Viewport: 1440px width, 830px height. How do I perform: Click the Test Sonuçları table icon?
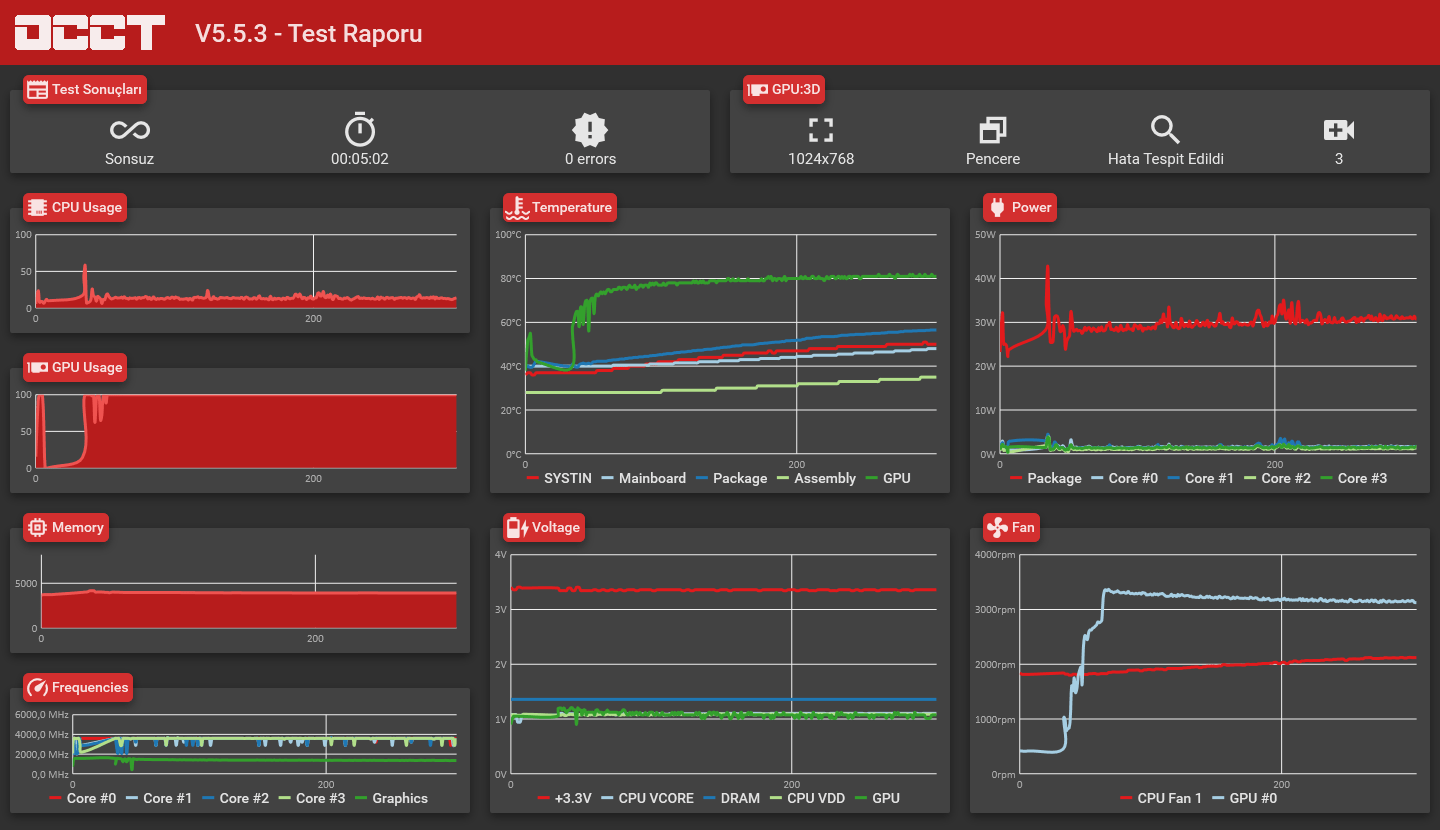click(37, 90)
